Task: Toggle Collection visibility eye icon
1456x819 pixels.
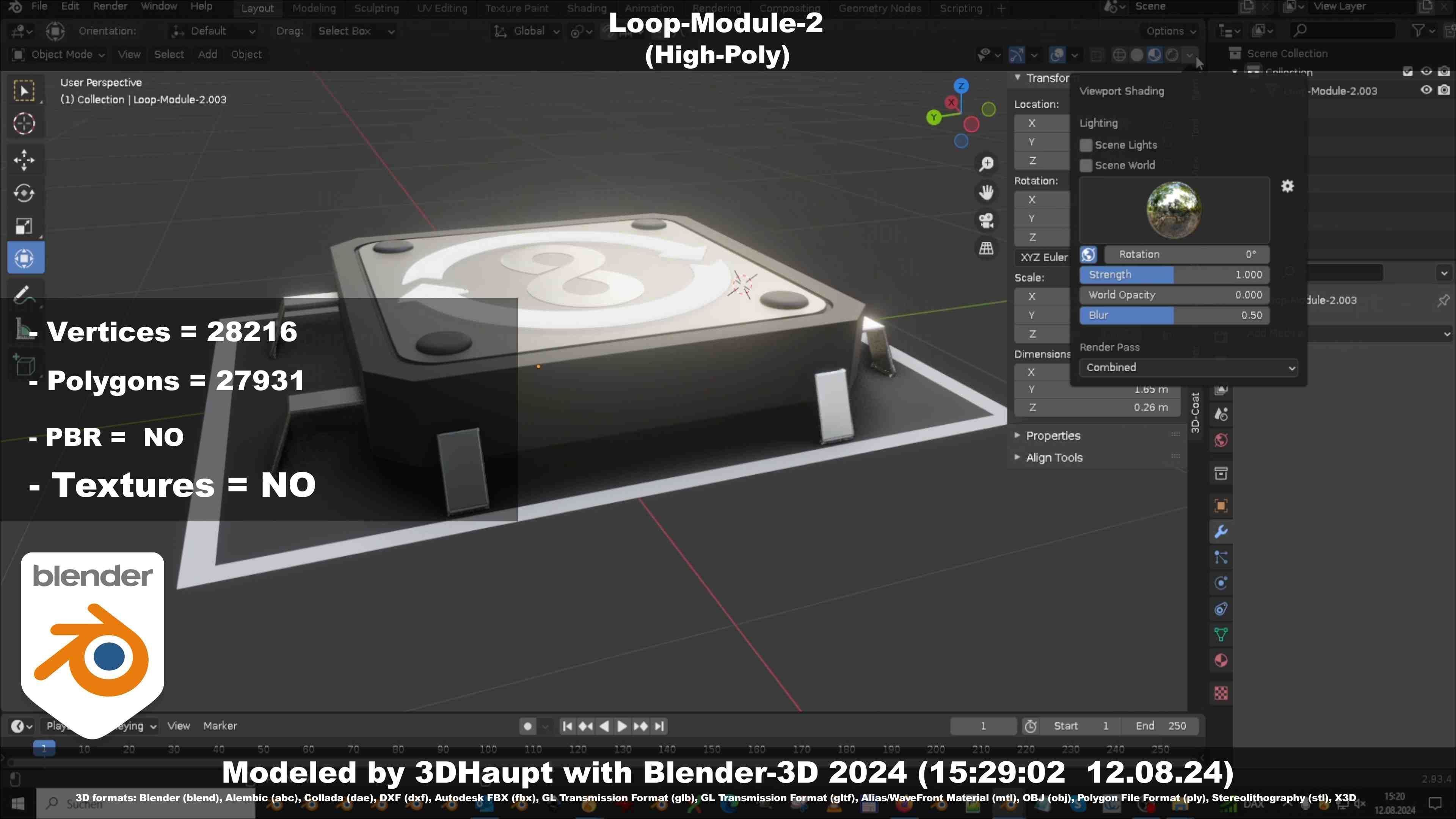Action: [x=1426, y=71]
